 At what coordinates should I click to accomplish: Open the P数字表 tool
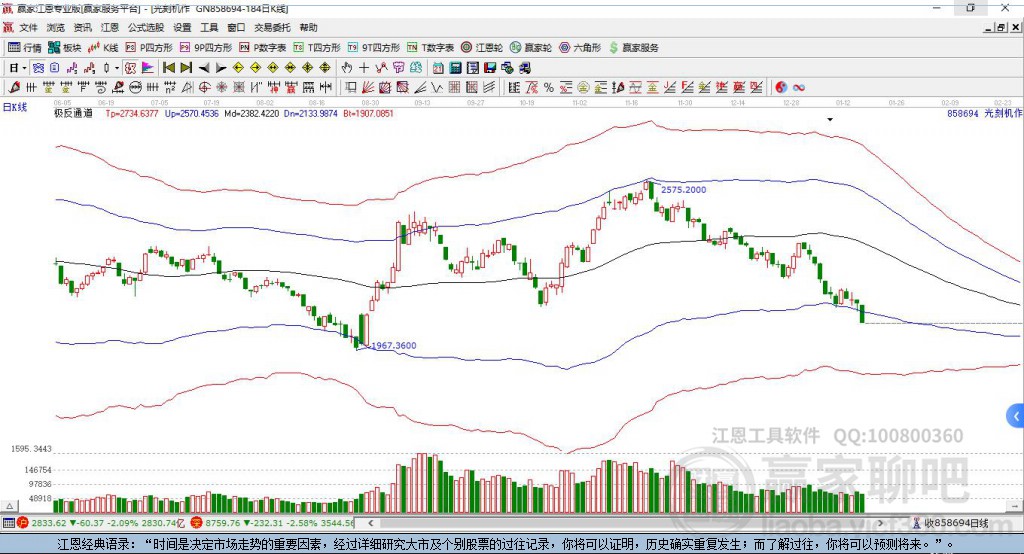[263, 48]
